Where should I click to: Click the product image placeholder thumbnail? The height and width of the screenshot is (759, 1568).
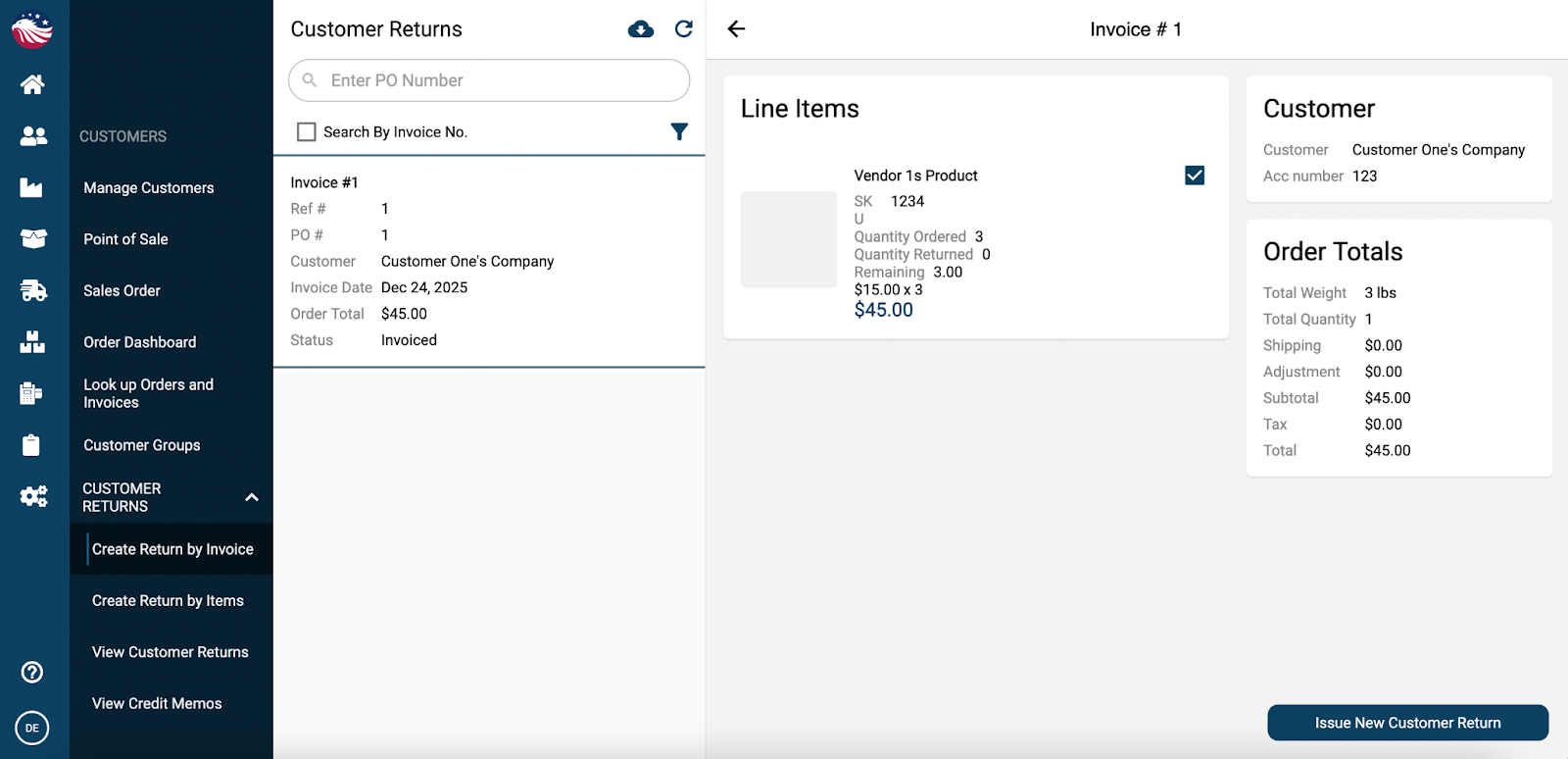(x=788, y=240)
